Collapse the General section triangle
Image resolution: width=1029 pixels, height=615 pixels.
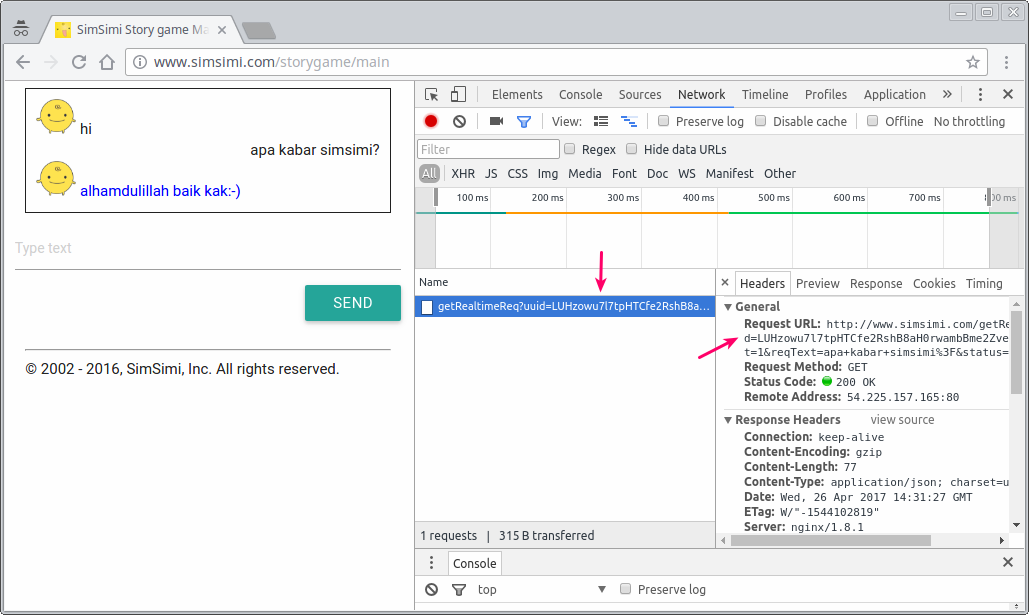pyautogui.click(x=728, y=307)
